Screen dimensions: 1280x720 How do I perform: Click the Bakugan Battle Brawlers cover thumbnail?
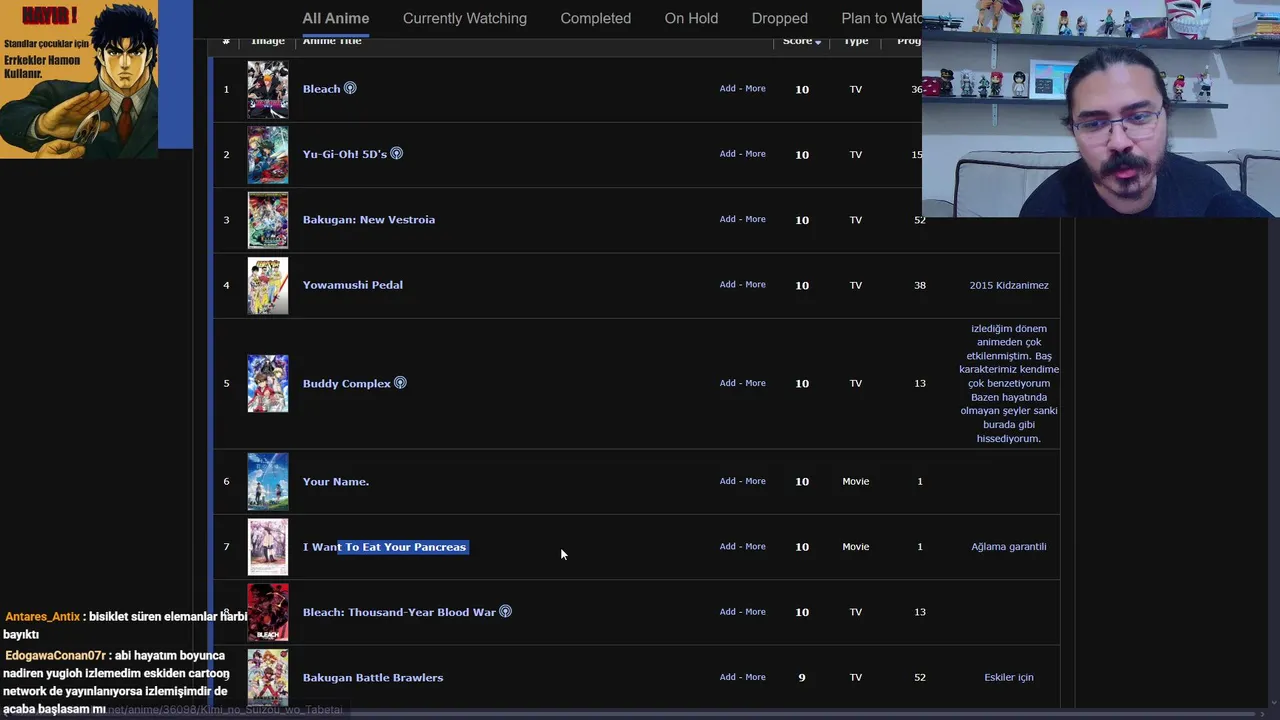tap(268, 677)
